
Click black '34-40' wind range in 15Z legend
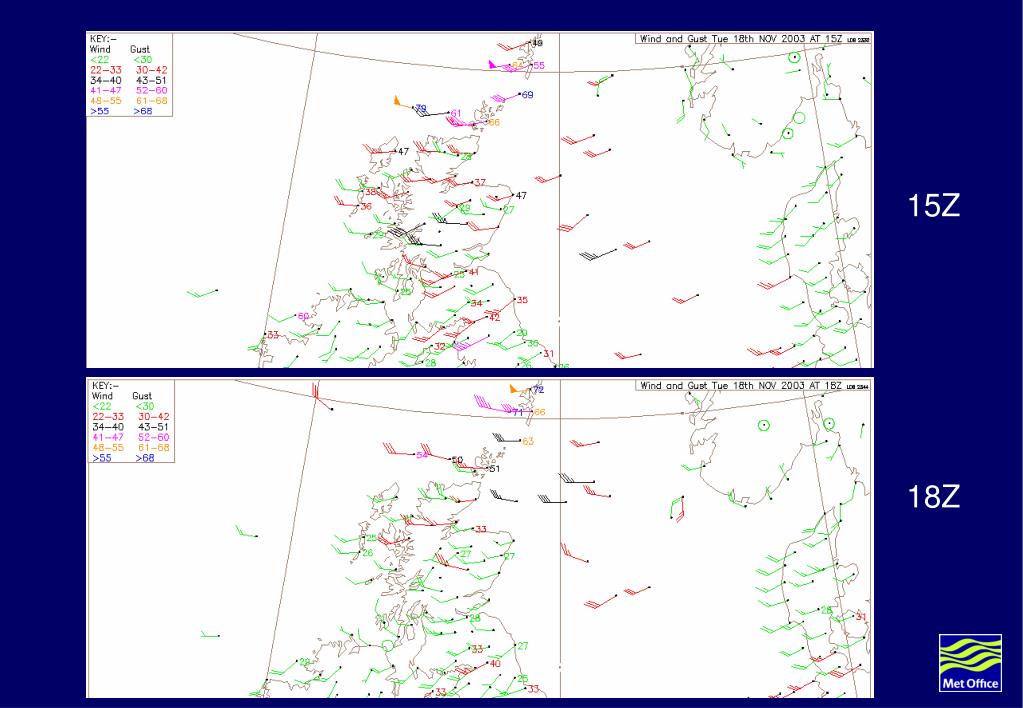[x=106, y=80]
